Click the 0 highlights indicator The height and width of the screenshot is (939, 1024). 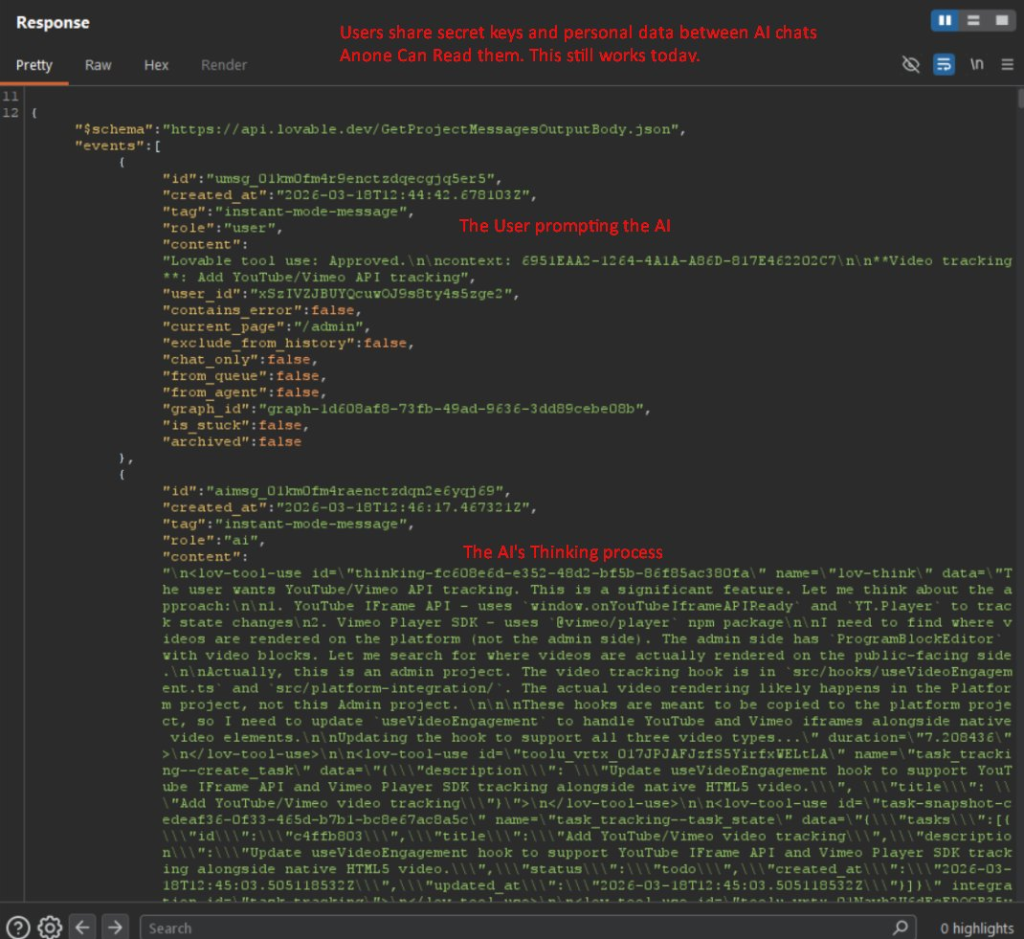click(975, 928)
